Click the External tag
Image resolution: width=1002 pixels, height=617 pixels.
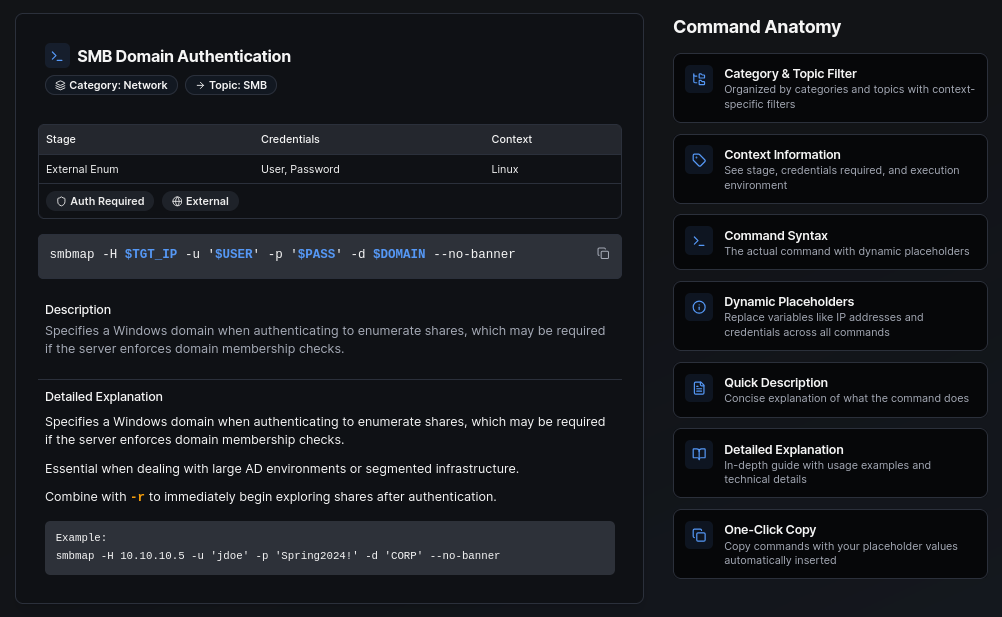(x=200, y=201)
